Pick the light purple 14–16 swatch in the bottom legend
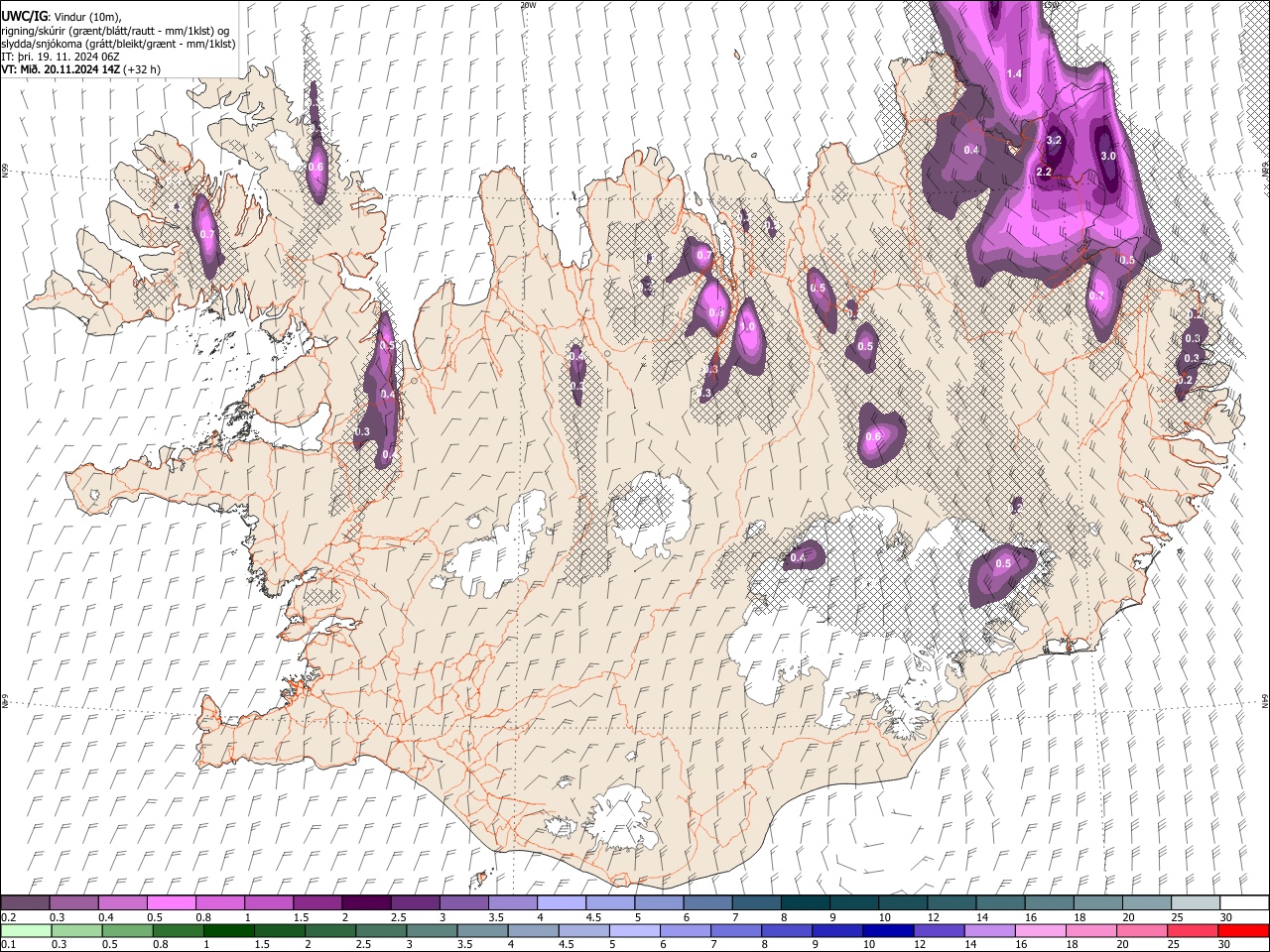This screenshot has height=952, width=1270. tap(988, 931)
